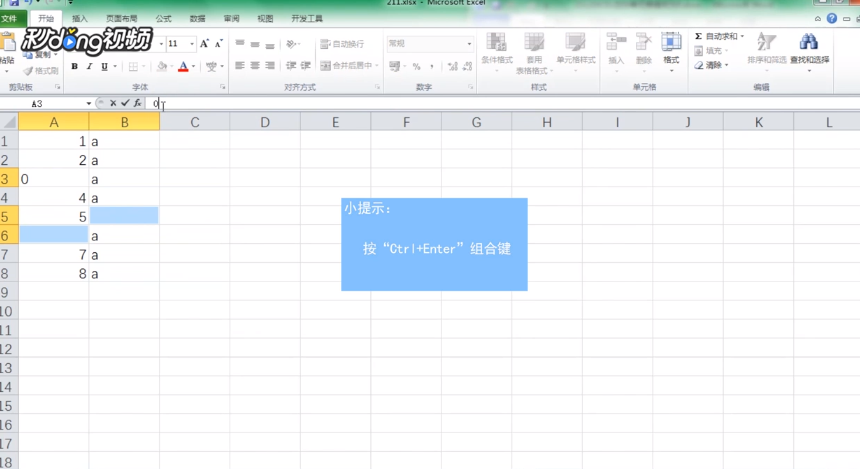Image resolution: width=860 pixels, height=469 pixels.
Task: Switch to the formulas (公式) tab
Action: pos(163,19)
